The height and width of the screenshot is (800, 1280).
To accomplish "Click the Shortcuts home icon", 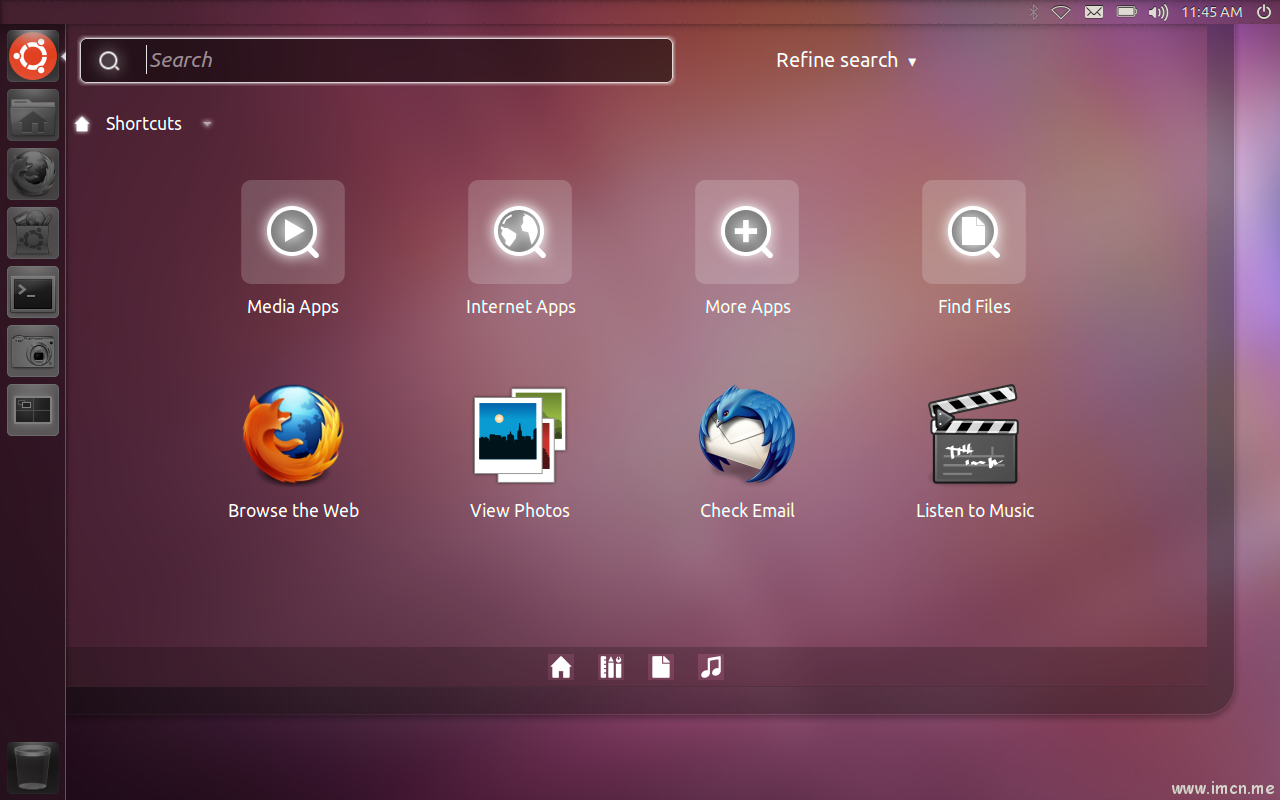I will [x=83, y=124].
